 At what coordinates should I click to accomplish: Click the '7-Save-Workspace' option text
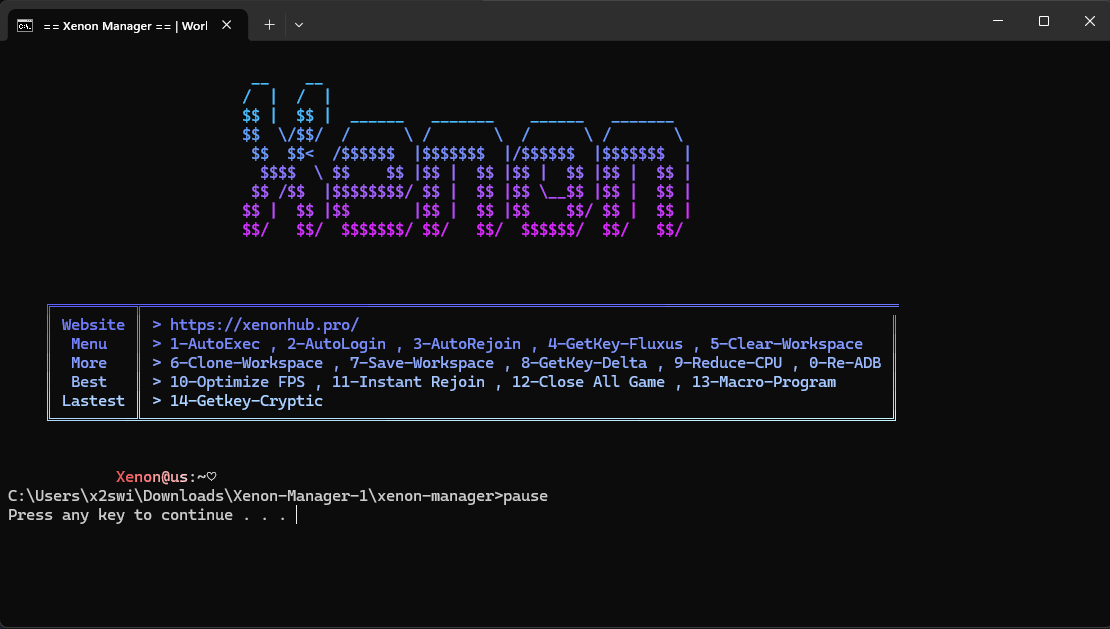(x=422, y=363)
